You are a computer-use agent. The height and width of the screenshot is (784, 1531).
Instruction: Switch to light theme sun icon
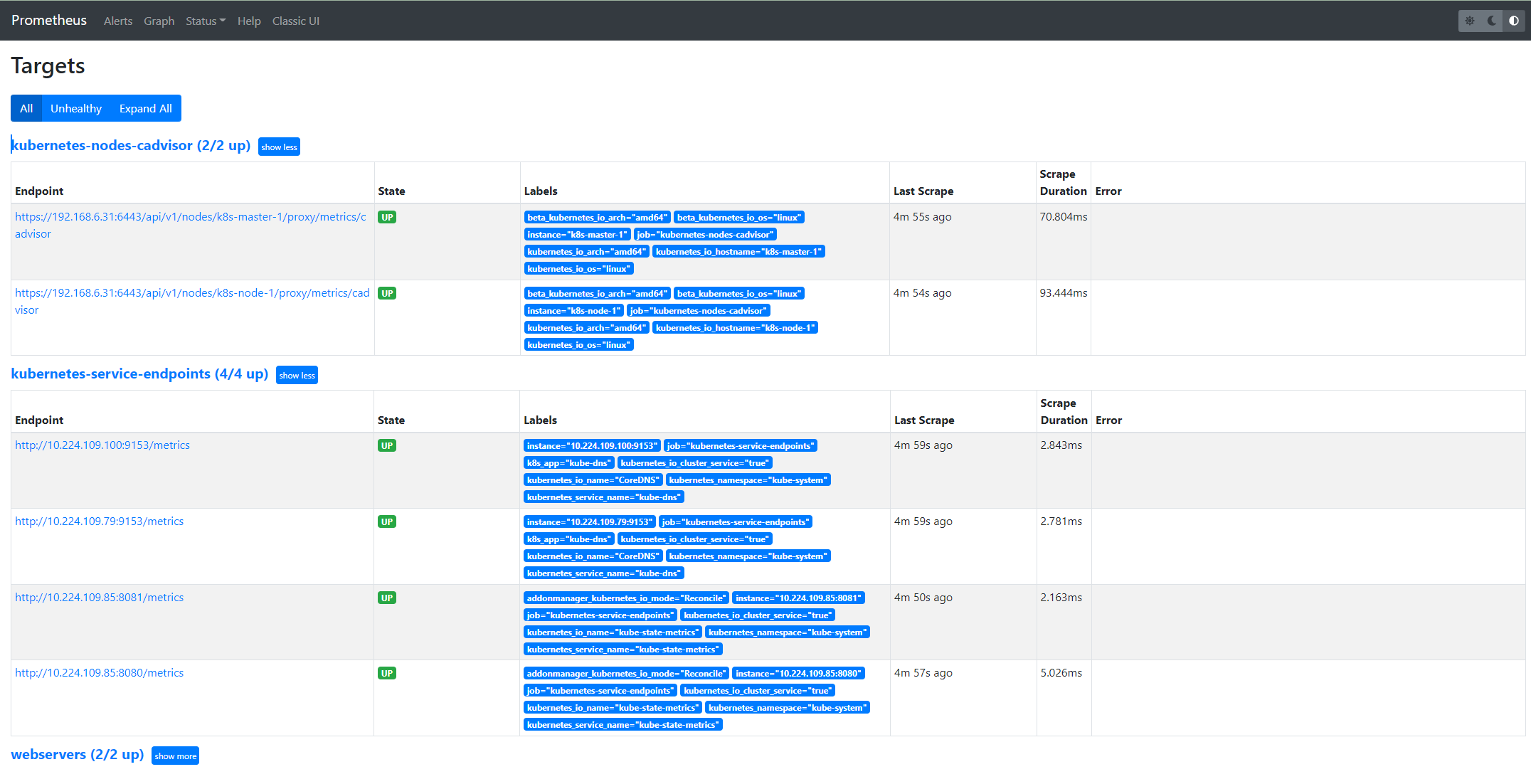1470,21
